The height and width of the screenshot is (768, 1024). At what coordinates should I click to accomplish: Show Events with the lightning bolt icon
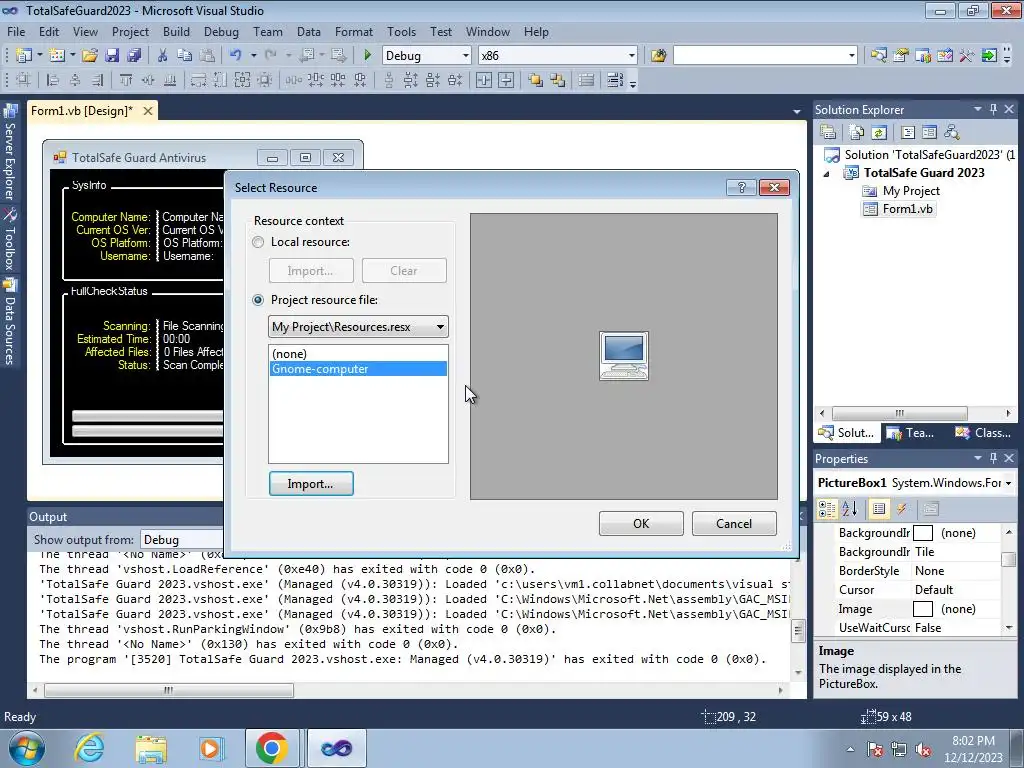[x=902, y=509]
